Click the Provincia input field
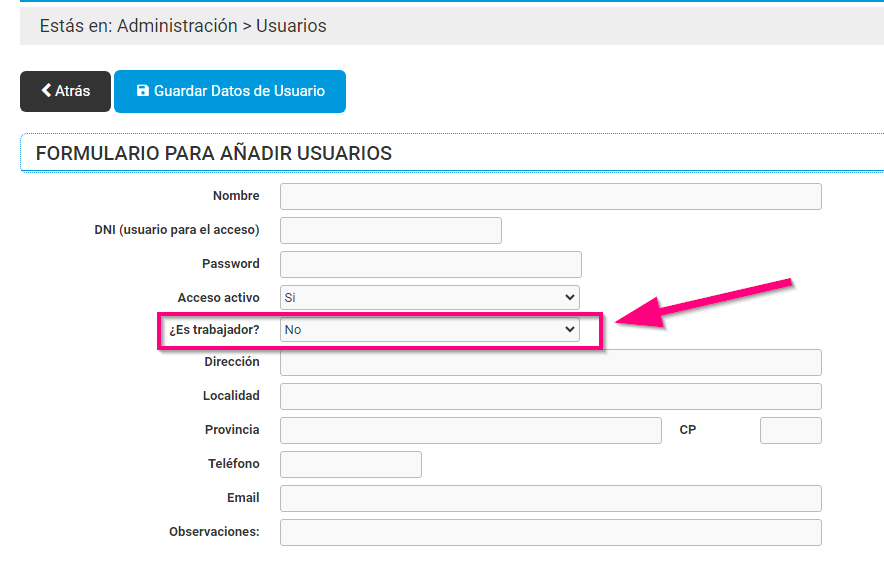The width and height of the screenshot is (884, 585). [470, 430]
